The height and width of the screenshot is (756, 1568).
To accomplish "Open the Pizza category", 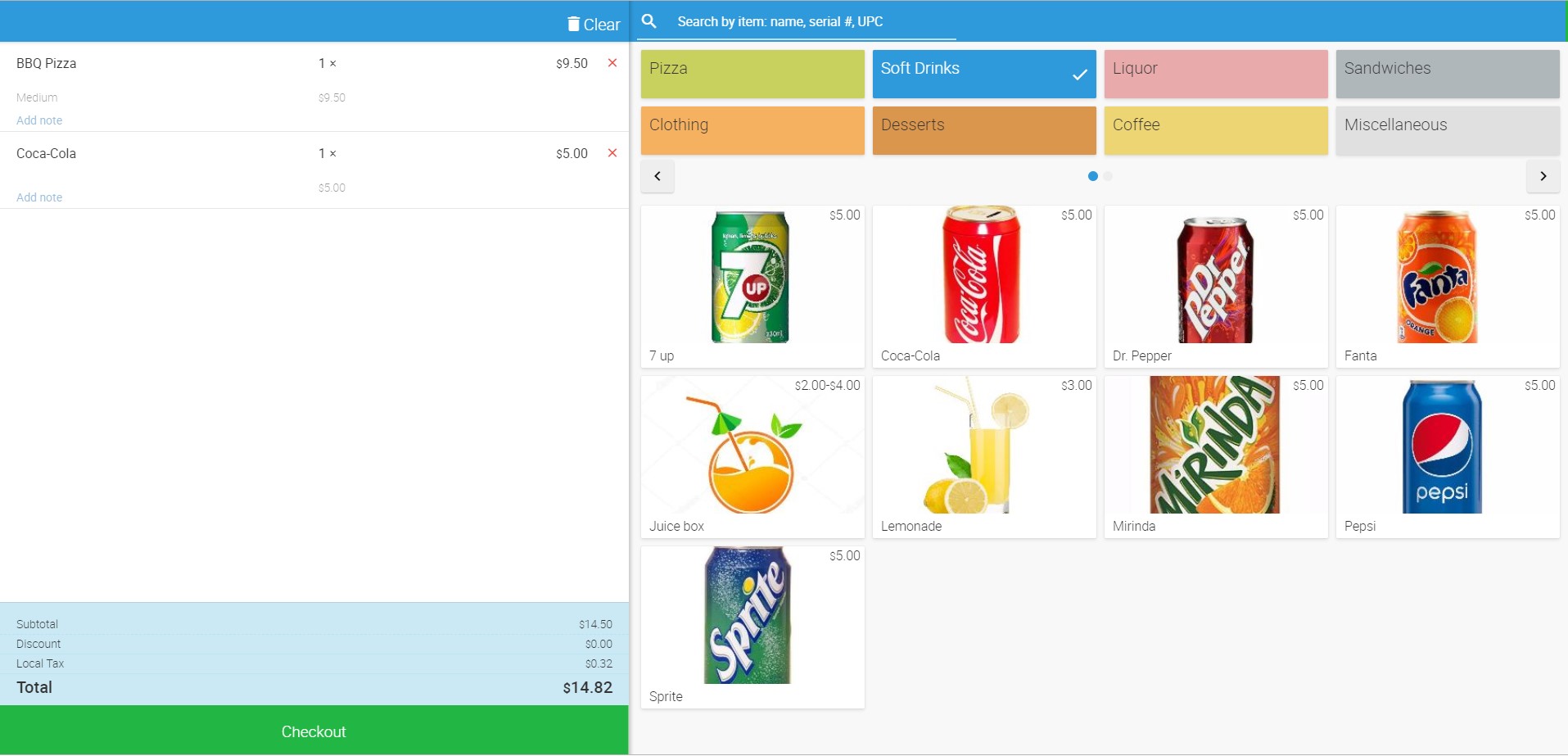I will (752, 74).
